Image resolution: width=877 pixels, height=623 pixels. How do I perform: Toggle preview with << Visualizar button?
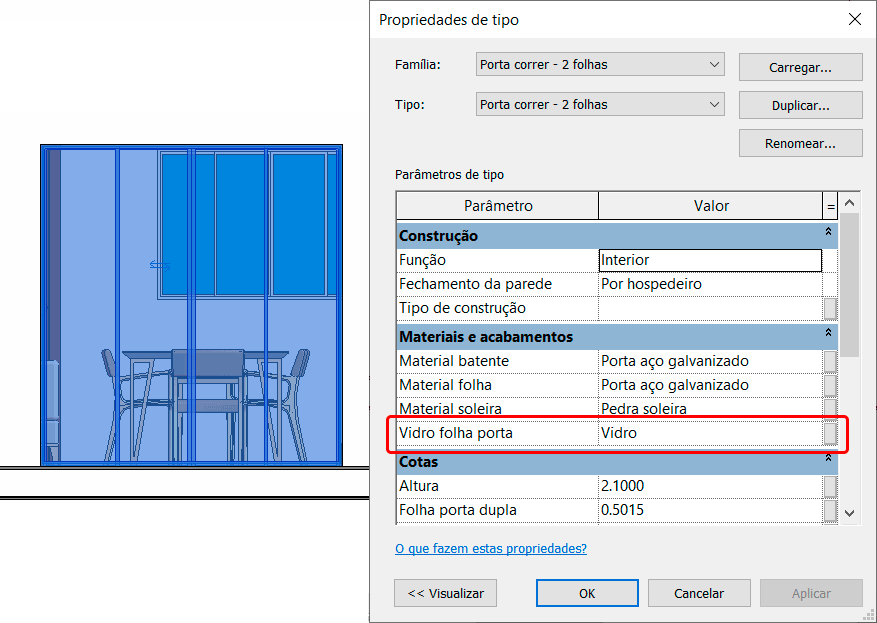[x=446, y=593]
